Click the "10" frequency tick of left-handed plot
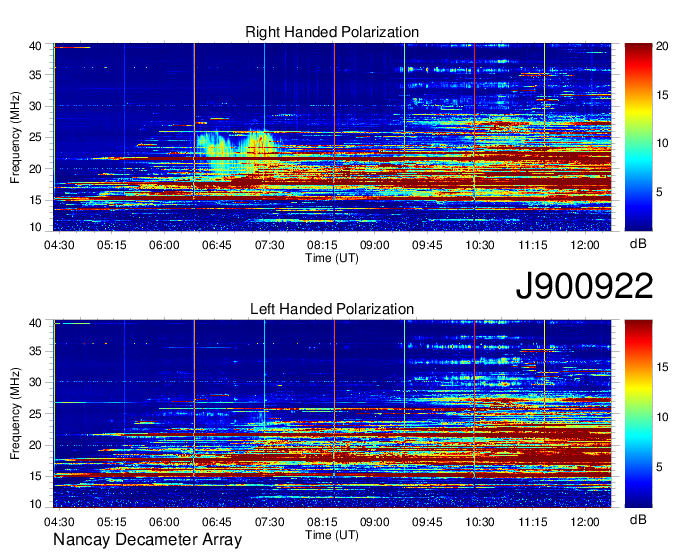 pyautogui.click(x=35, y=503)
